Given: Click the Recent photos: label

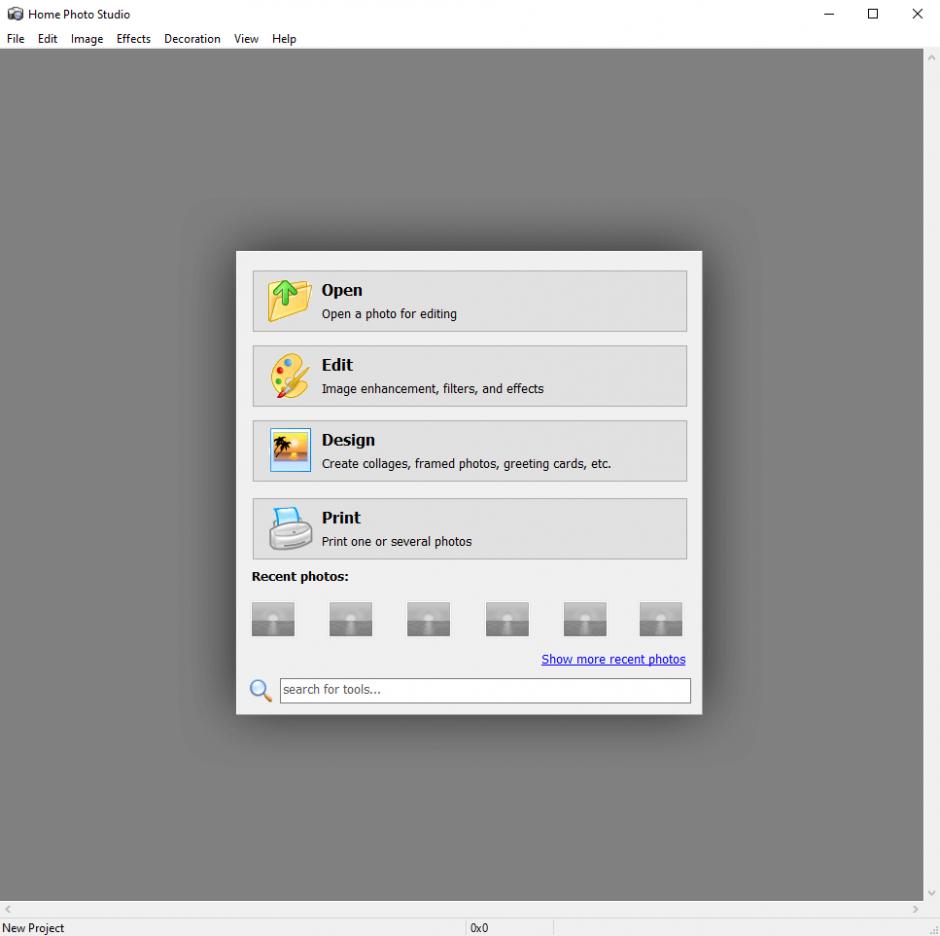Looking at the screenshot, I should (300, 577).
